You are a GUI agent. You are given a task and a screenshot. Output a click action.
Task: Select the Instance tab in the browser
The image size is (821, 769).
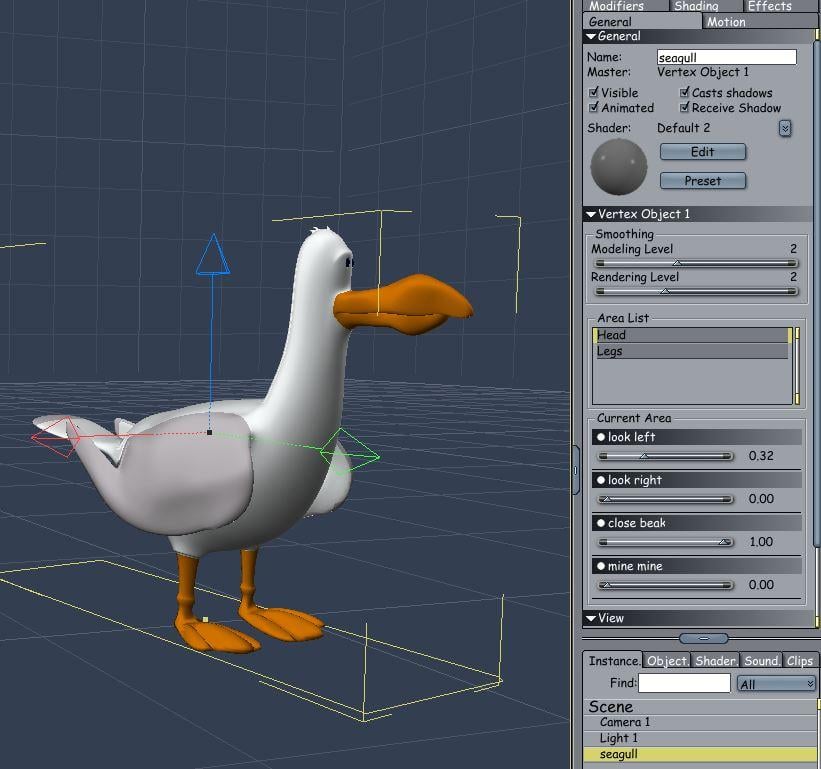[613, 661]
